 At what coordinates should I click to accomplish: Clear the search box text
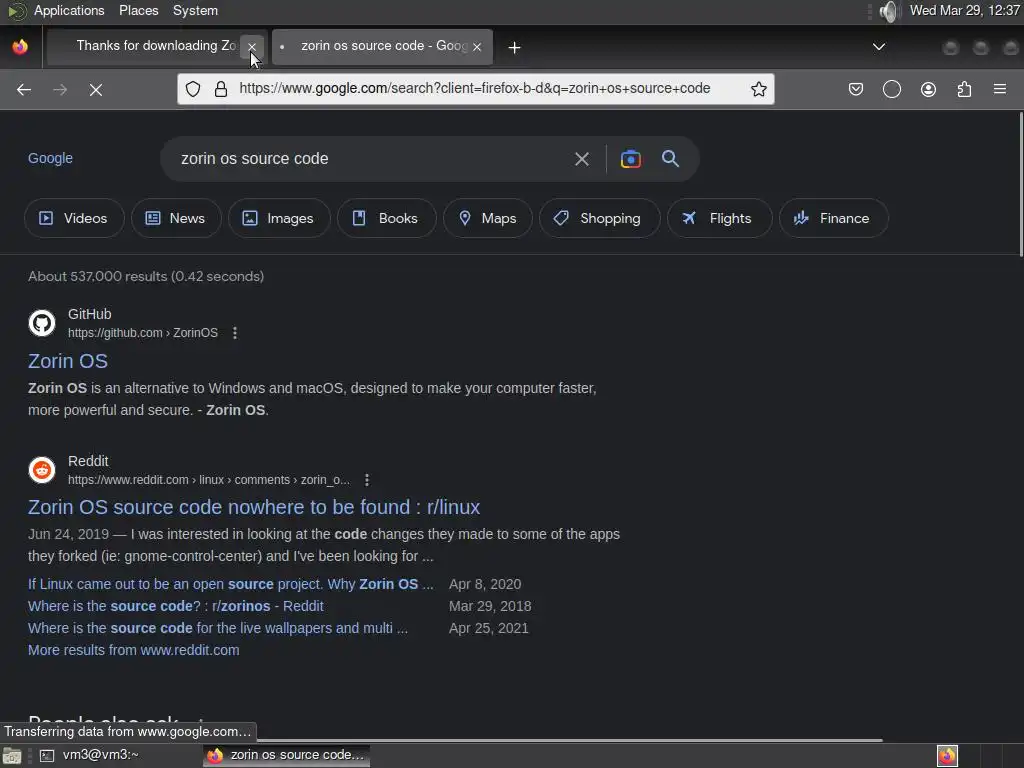(581, 159)
